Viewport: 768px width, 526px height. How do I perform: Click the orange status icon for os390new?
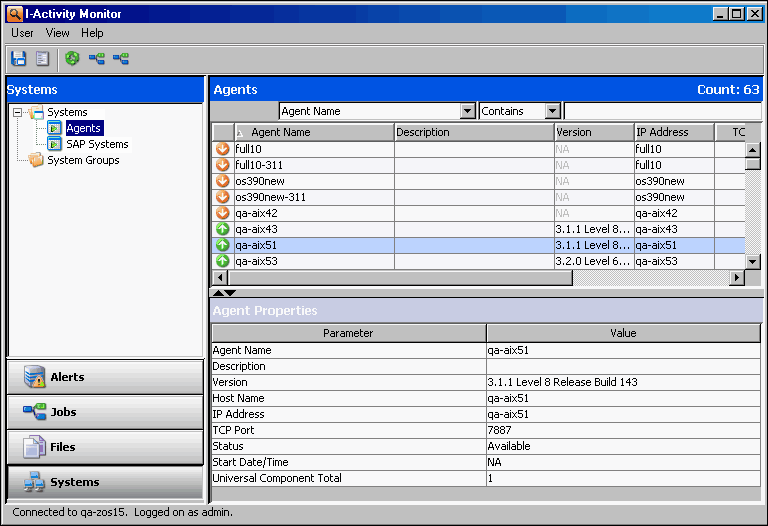[x=223, y=181]
